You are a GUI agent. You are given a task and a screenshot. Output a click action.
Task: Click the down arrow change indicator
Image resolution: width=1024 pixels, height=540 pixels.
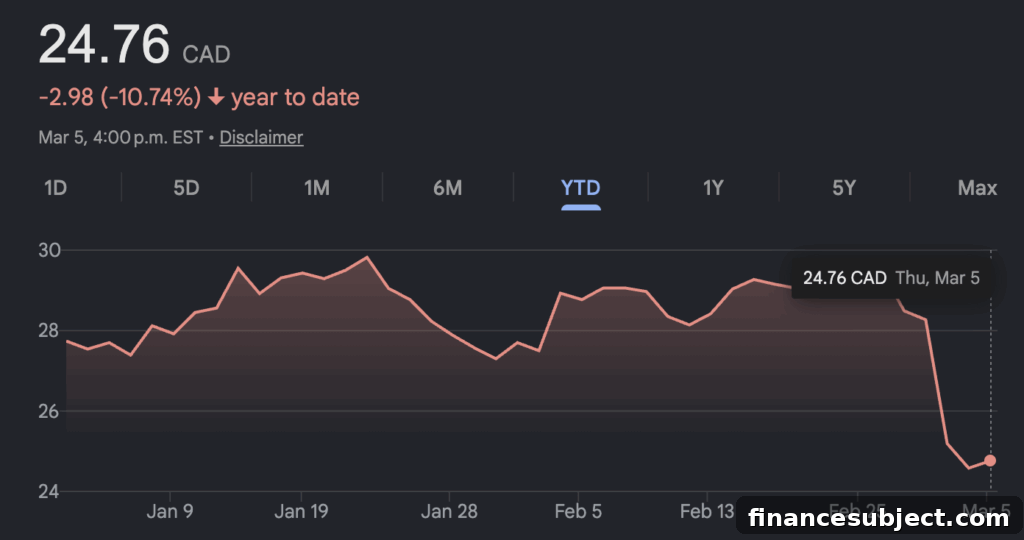[x=216, y=98]
